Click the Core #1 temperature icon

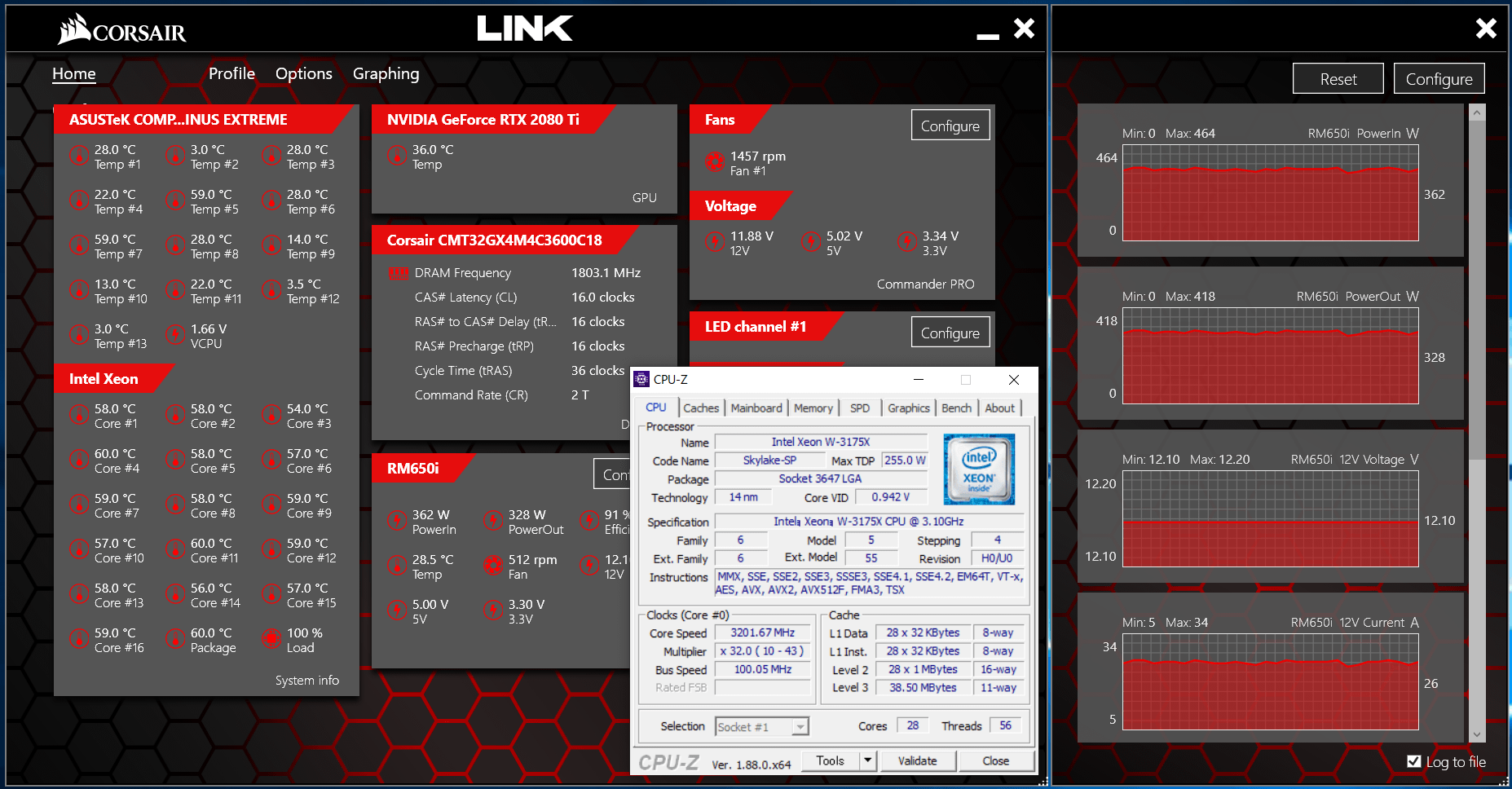point(79,414)
